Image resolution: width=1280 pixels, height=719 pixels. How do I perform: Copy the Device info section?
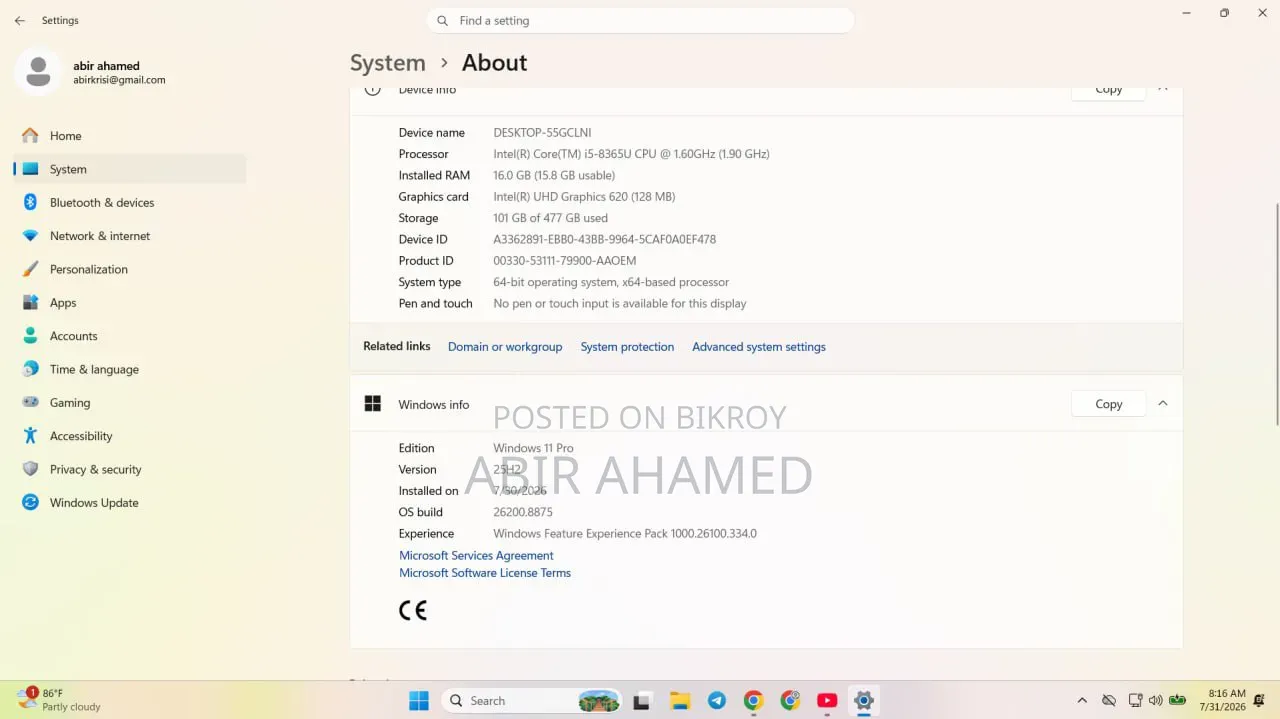tap(1108, 90)
